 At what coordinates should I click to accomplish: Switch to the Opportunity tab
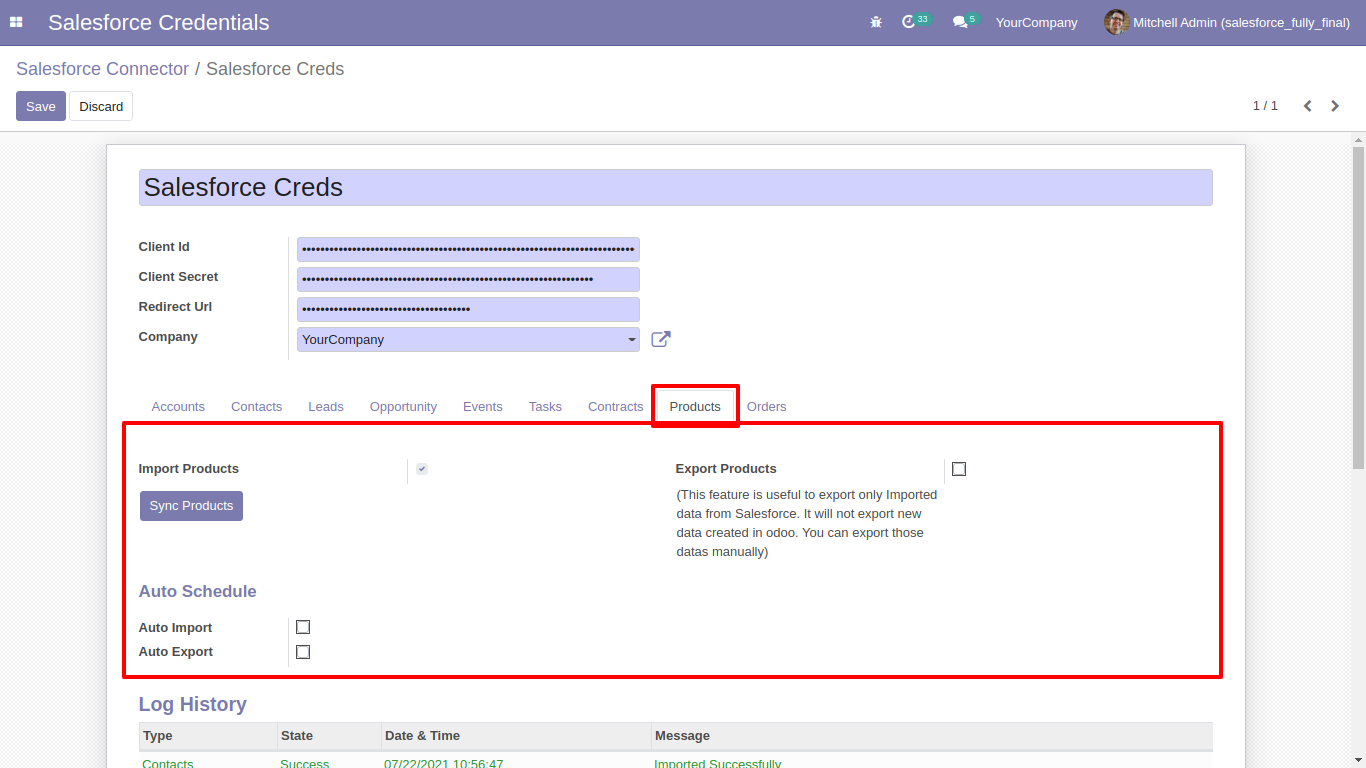[403, 407]
